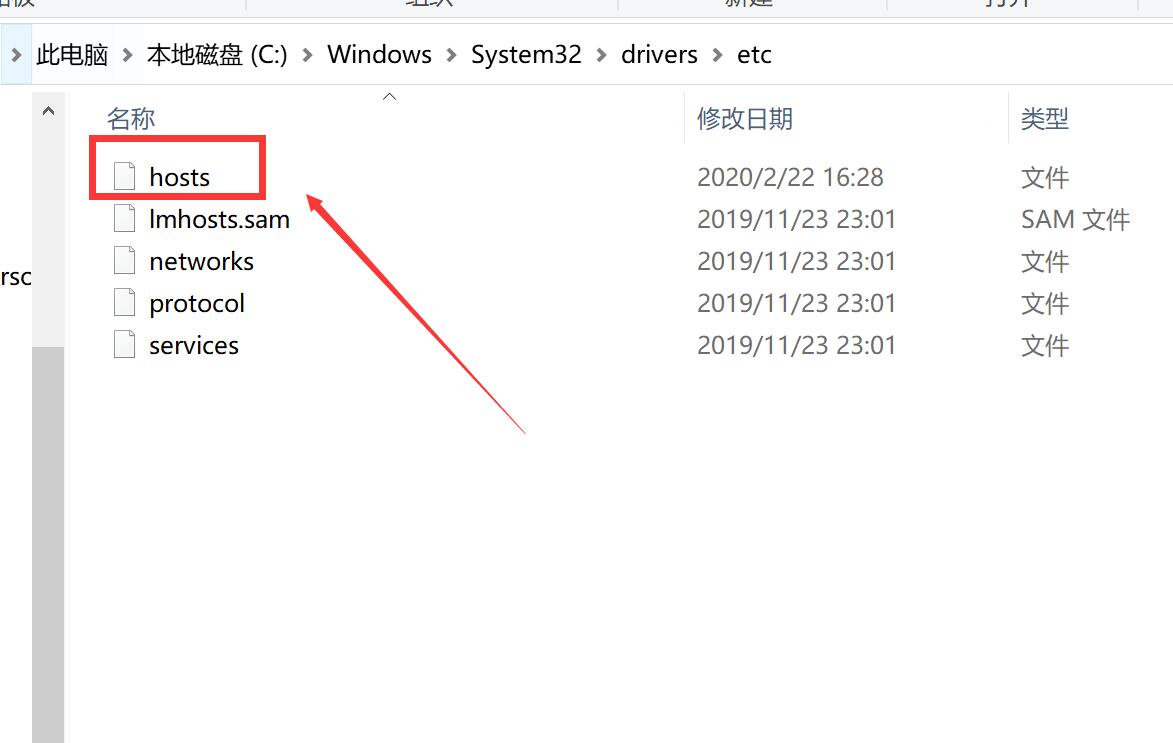The height and width of the screenshot is (743, 1173).
Task: Select the hosts file name
Action: (x=180, y=177)
